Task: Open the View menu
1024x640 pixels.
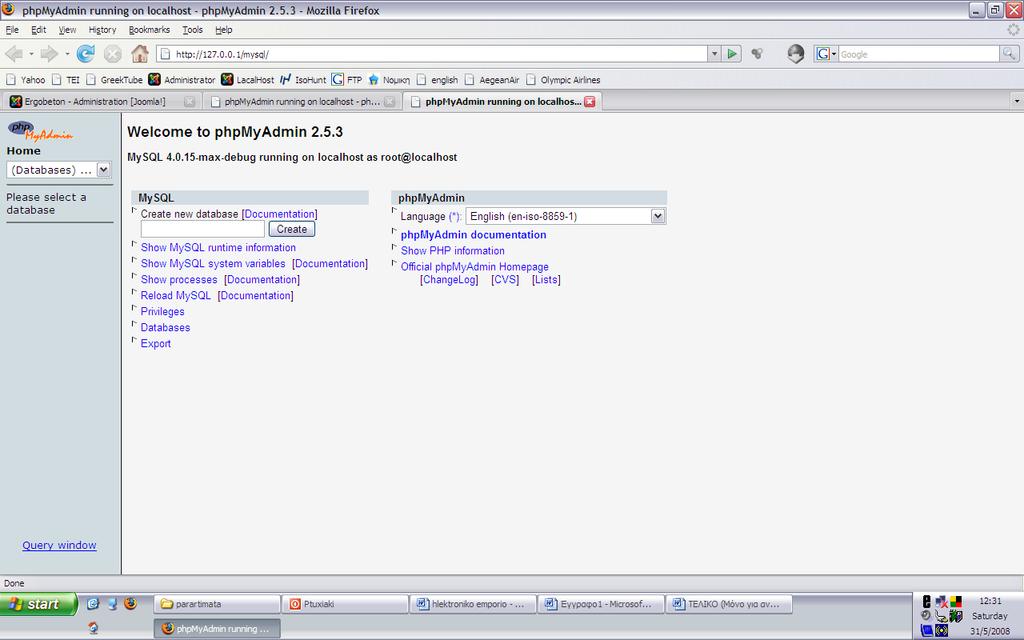Action: pos(67,29)
